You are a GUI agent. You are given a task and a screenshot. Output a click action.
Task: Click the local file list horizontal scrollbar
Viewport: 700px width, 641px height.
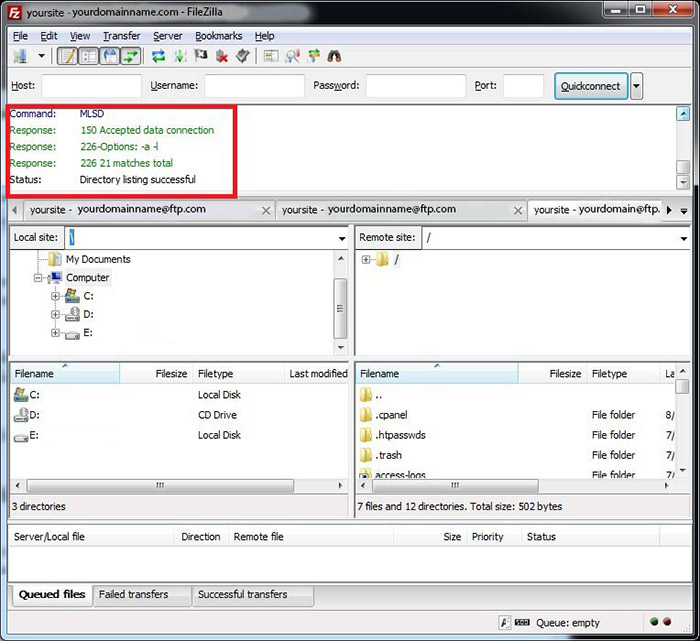(160, 486)
